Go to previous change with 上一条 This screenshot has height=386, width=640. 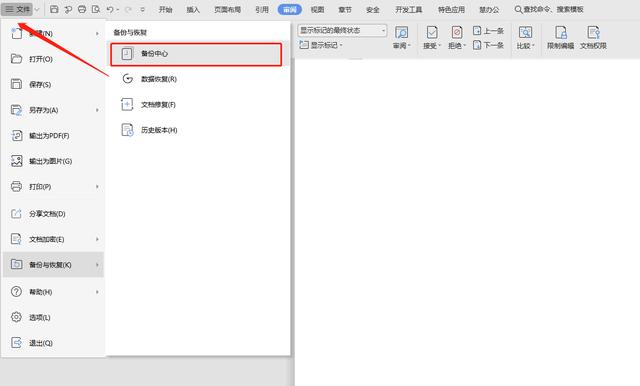click(x=488, y=31)
